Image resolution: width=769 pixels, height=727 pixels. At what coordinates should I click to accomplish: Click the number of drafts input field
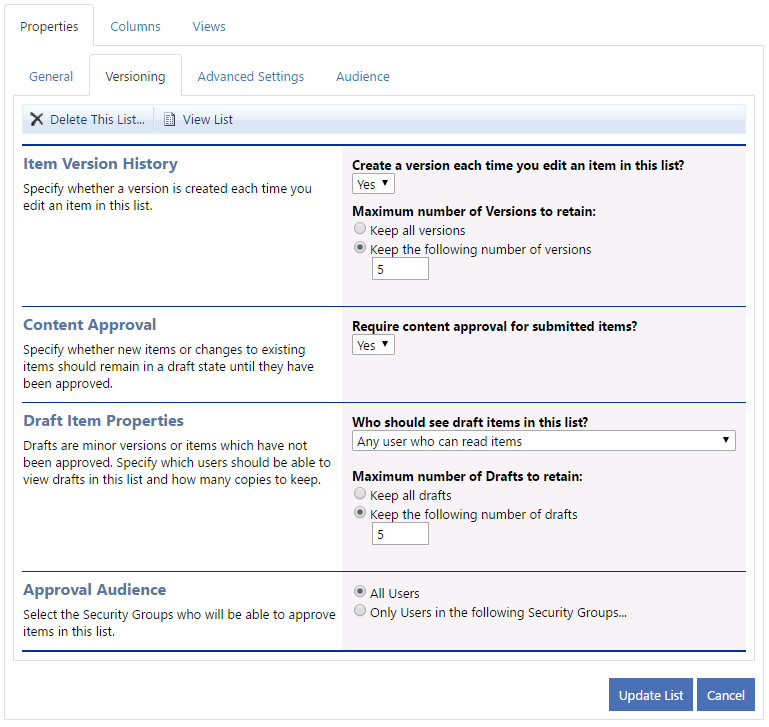(400, 534)
